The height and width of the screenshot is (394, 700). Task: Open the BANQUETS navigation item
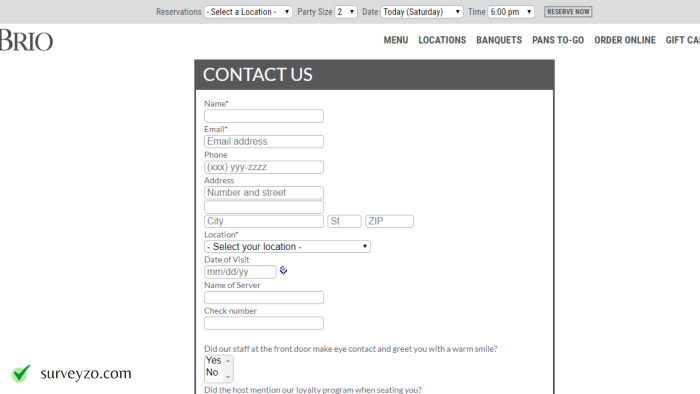(x=499, y=40)
